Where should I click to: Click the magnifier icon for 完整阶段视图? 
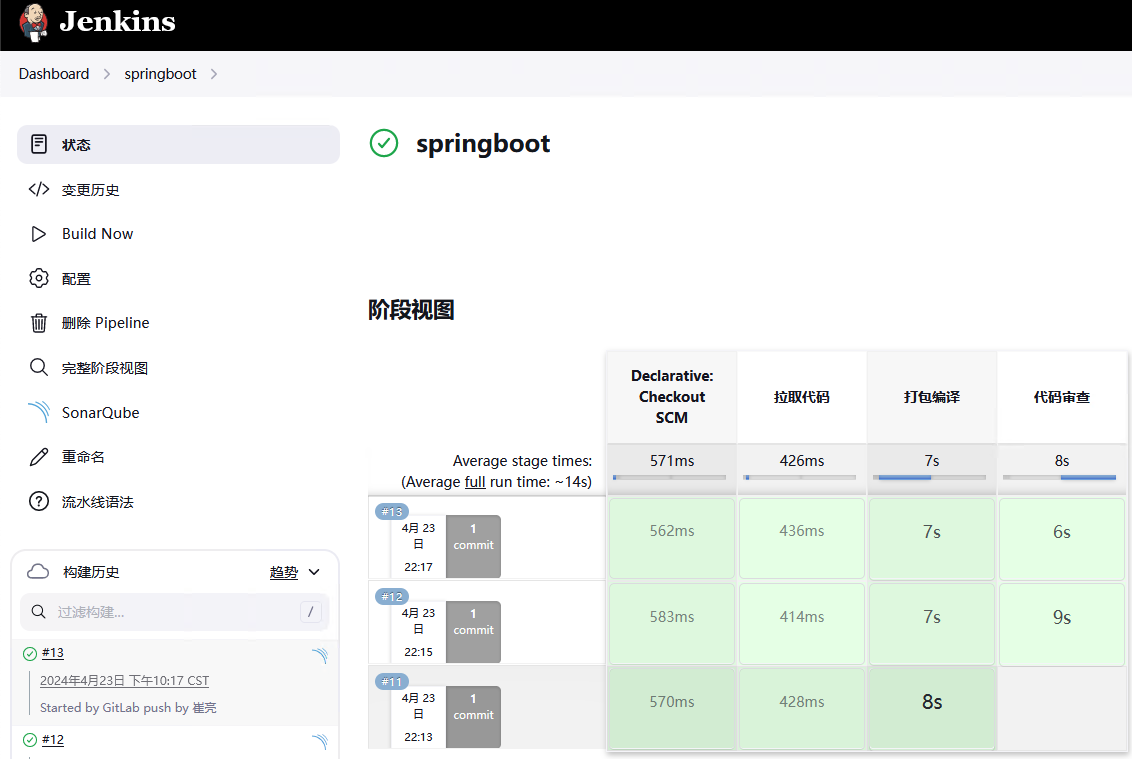39,368
